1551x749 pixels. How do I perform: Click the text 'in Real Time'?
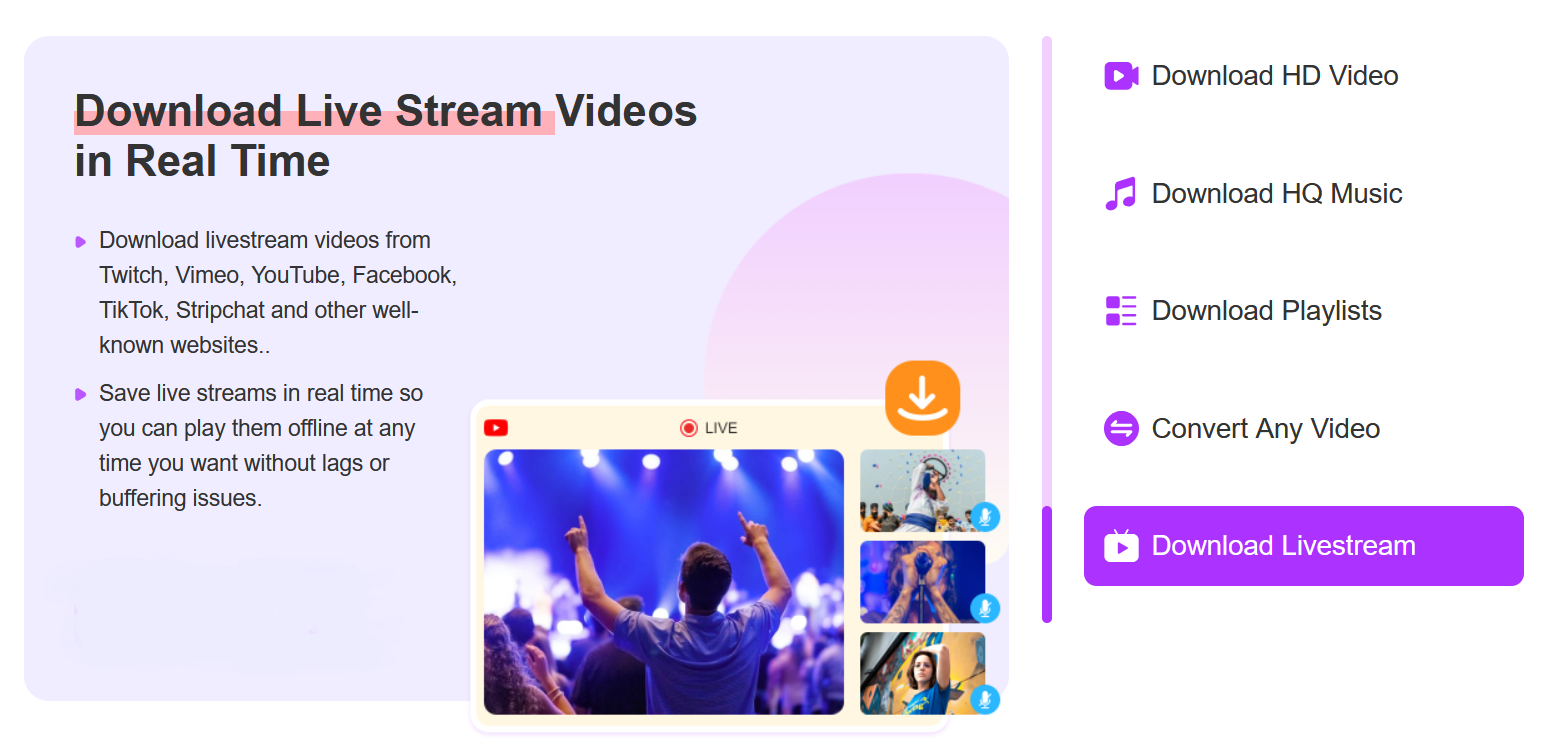(x=202, y=160)
